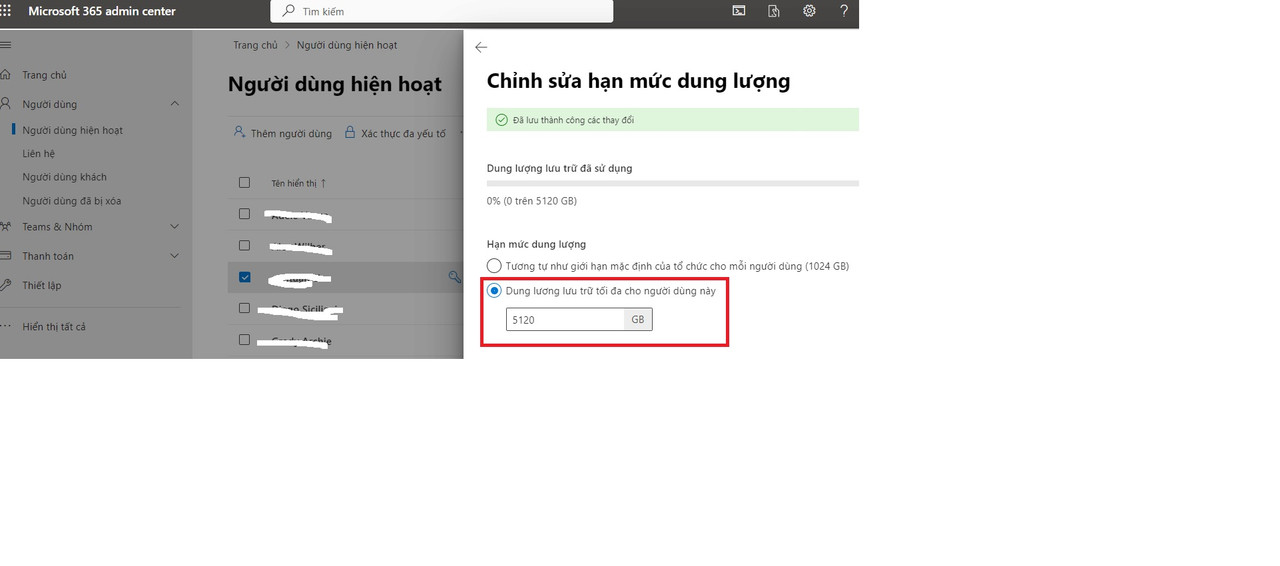Open the settings gear in the header
This screenshot has width=1280, height=566.
809,11
